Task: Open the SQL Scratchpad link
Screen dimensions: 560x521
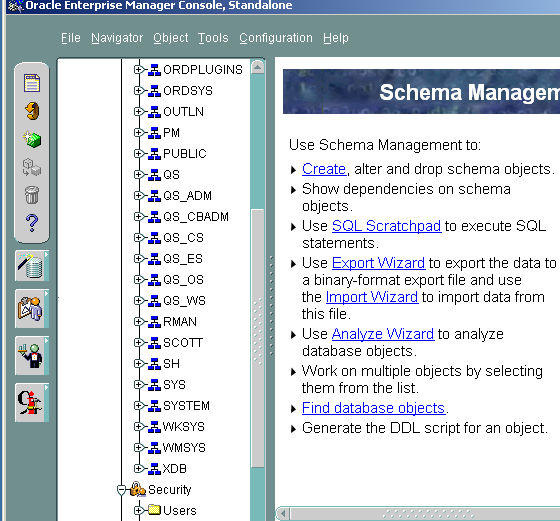Action: [x=386, y=226]
